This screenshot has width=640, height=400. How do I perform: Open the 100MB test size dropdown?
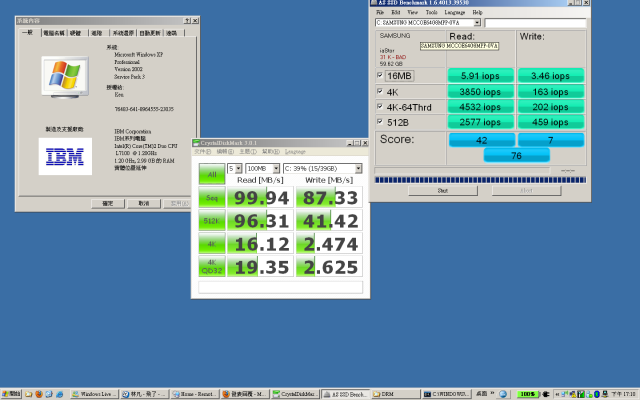(276, 168)
